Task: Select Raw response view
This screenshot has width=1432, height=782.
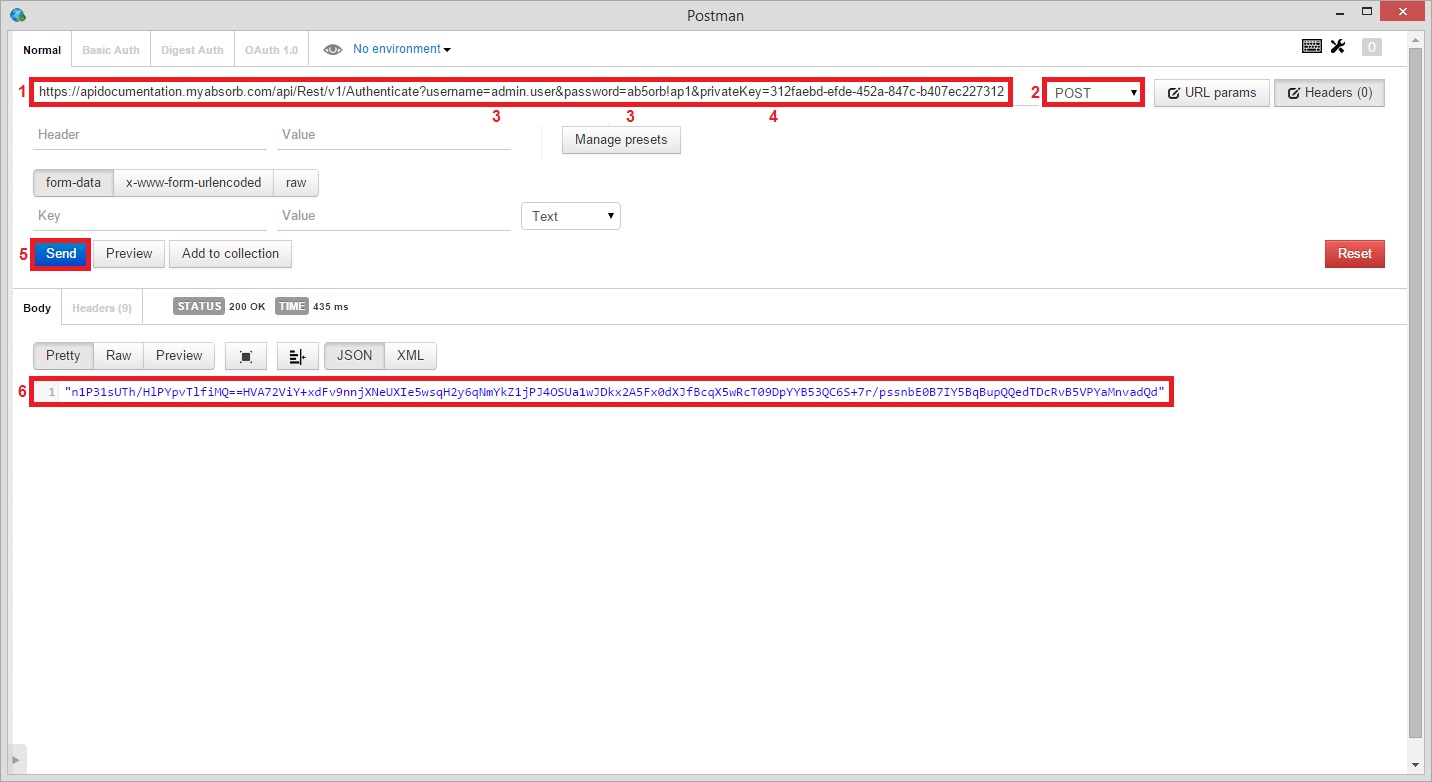Action: tap(119, 356)
